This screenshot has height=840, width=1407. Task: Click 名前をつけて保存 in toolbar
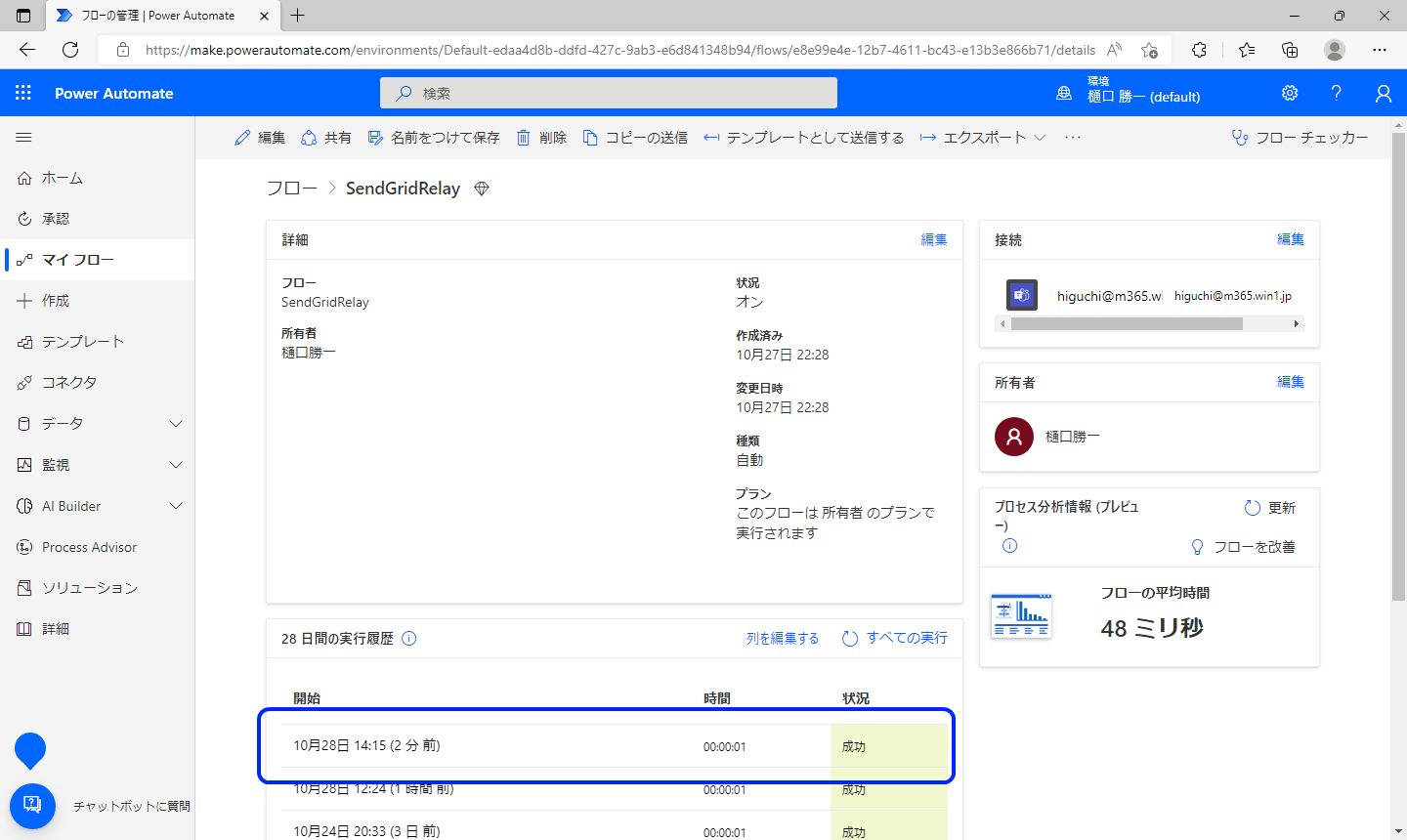434,138
